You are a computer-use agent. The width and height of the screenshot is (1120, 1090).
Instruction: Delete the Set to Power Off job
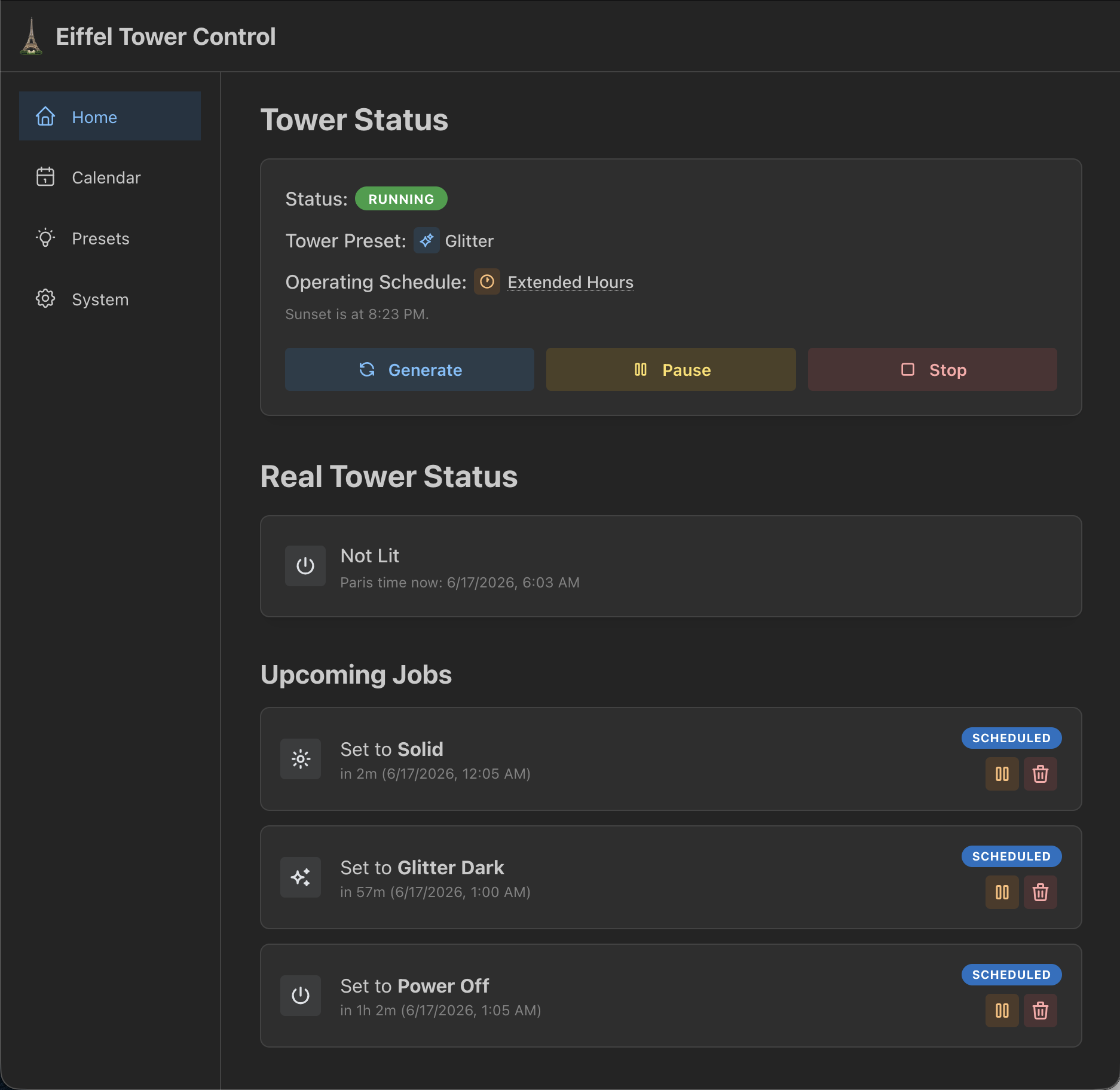[x=1041, y=1011]
